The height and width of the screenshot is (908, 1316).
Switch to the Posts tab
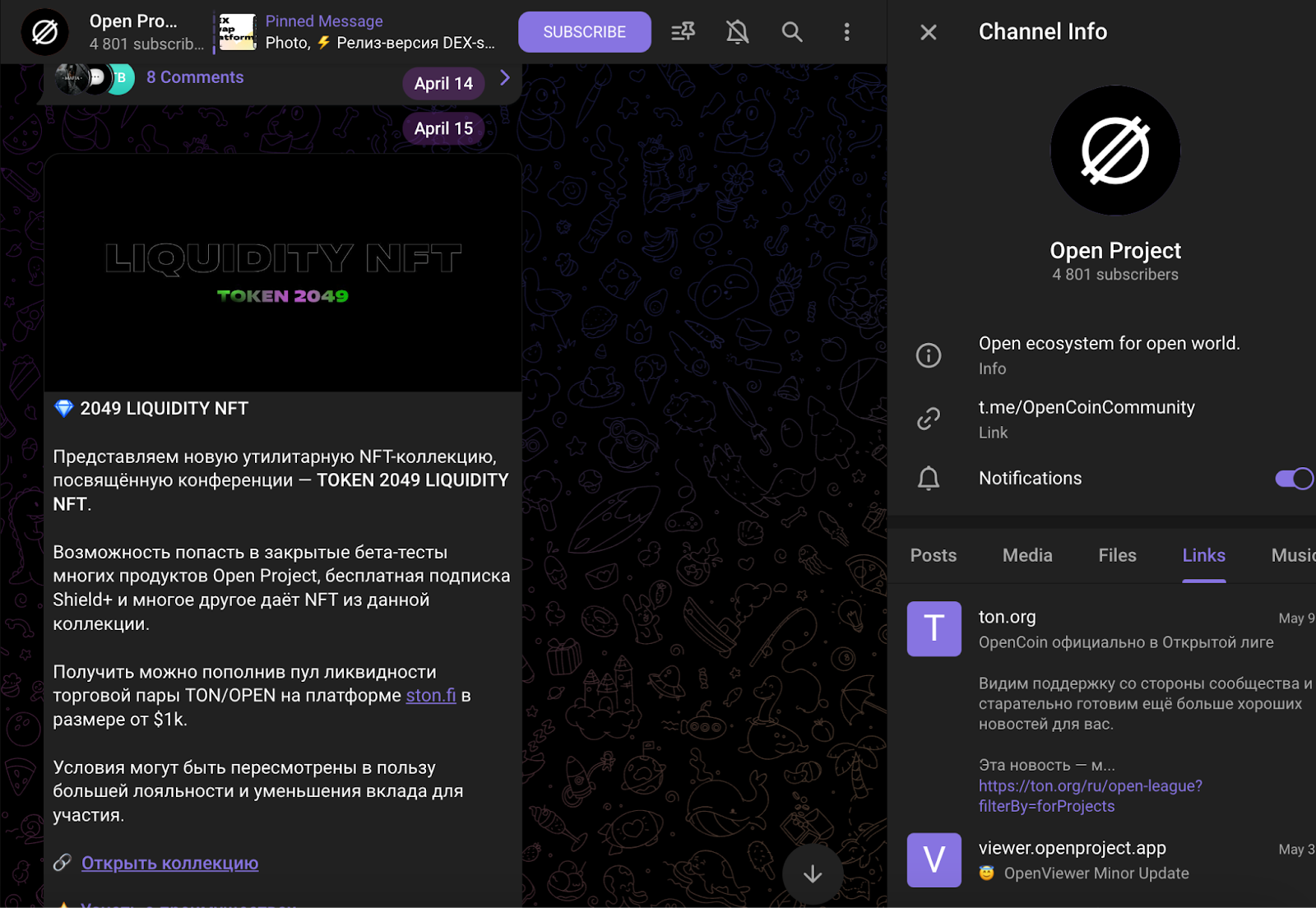click(933, 555)
